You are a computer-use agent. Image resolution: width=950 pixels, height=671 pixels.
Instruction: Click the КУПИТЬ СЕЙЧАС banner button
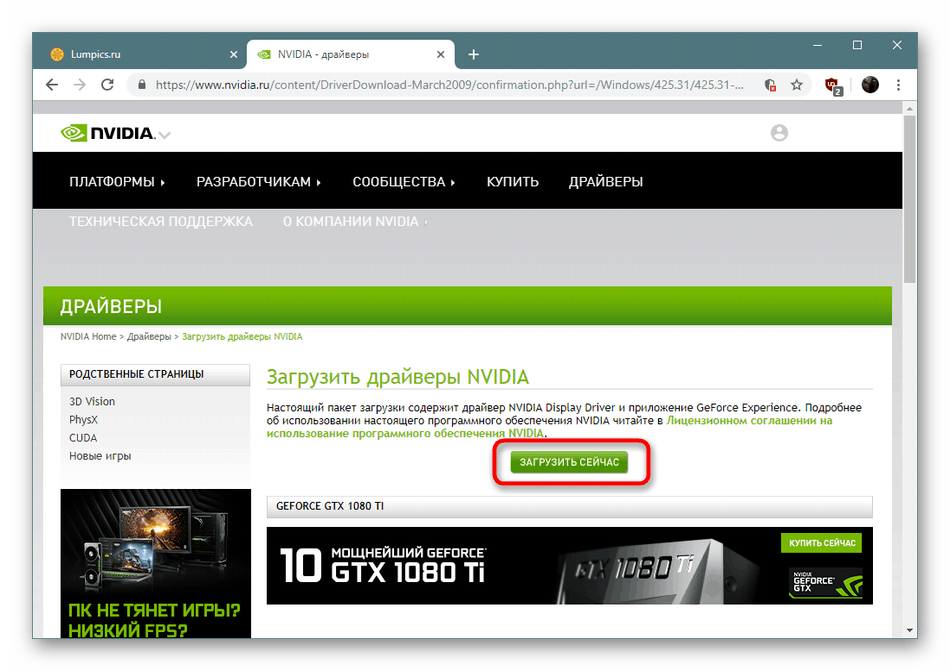tap(822, 543)
